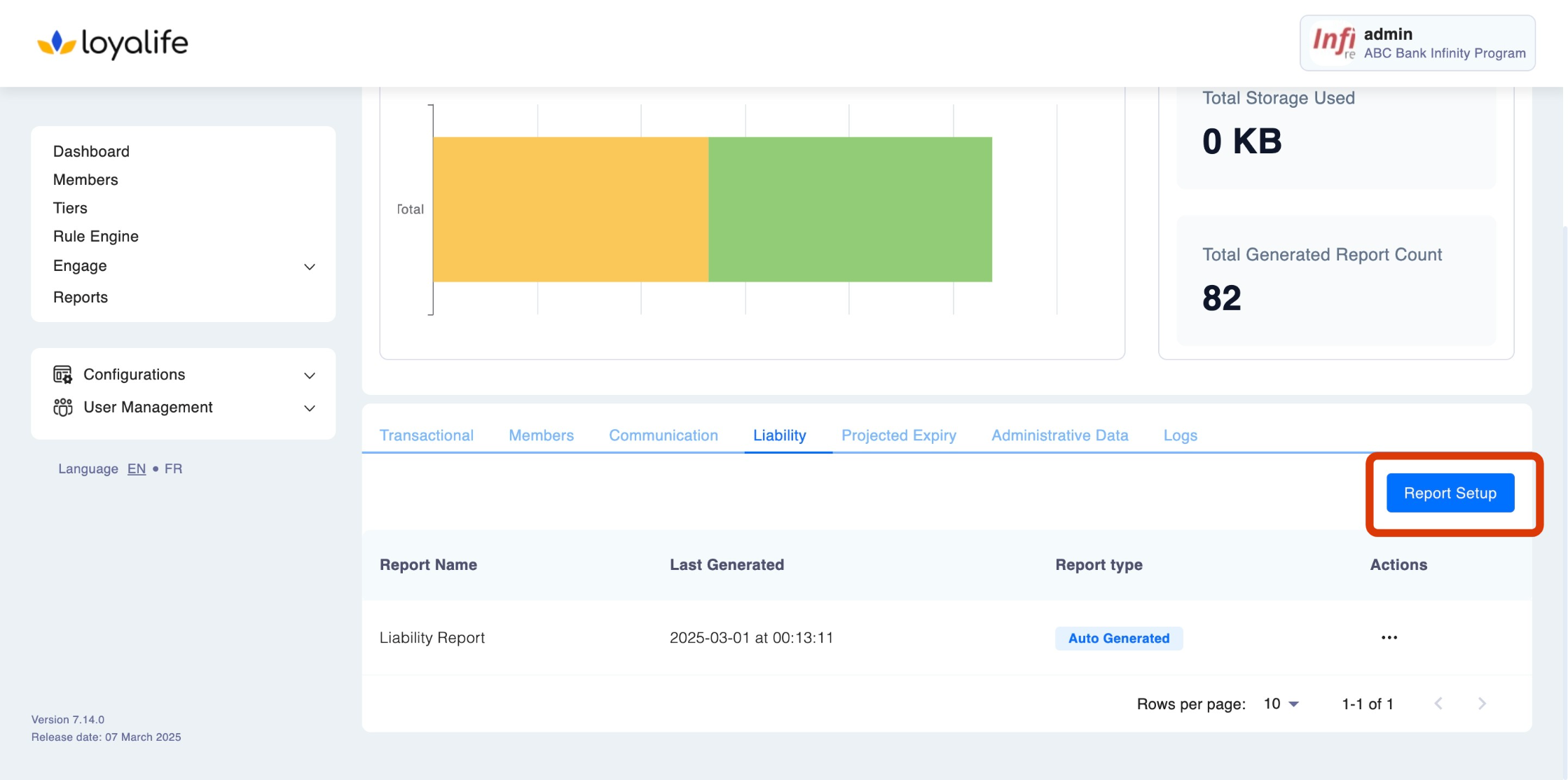Click the orange segment of Total bar
The width and height of the screenshot is (1568, 780).
[570, 209]
